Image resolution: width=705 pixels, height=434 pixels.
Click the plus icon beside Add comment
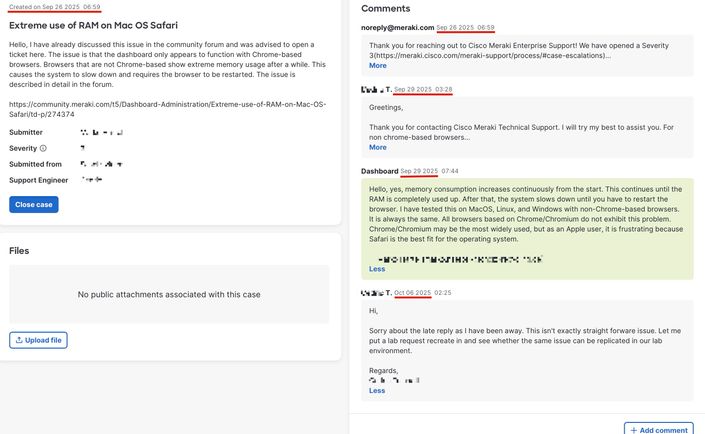(633, 430)
